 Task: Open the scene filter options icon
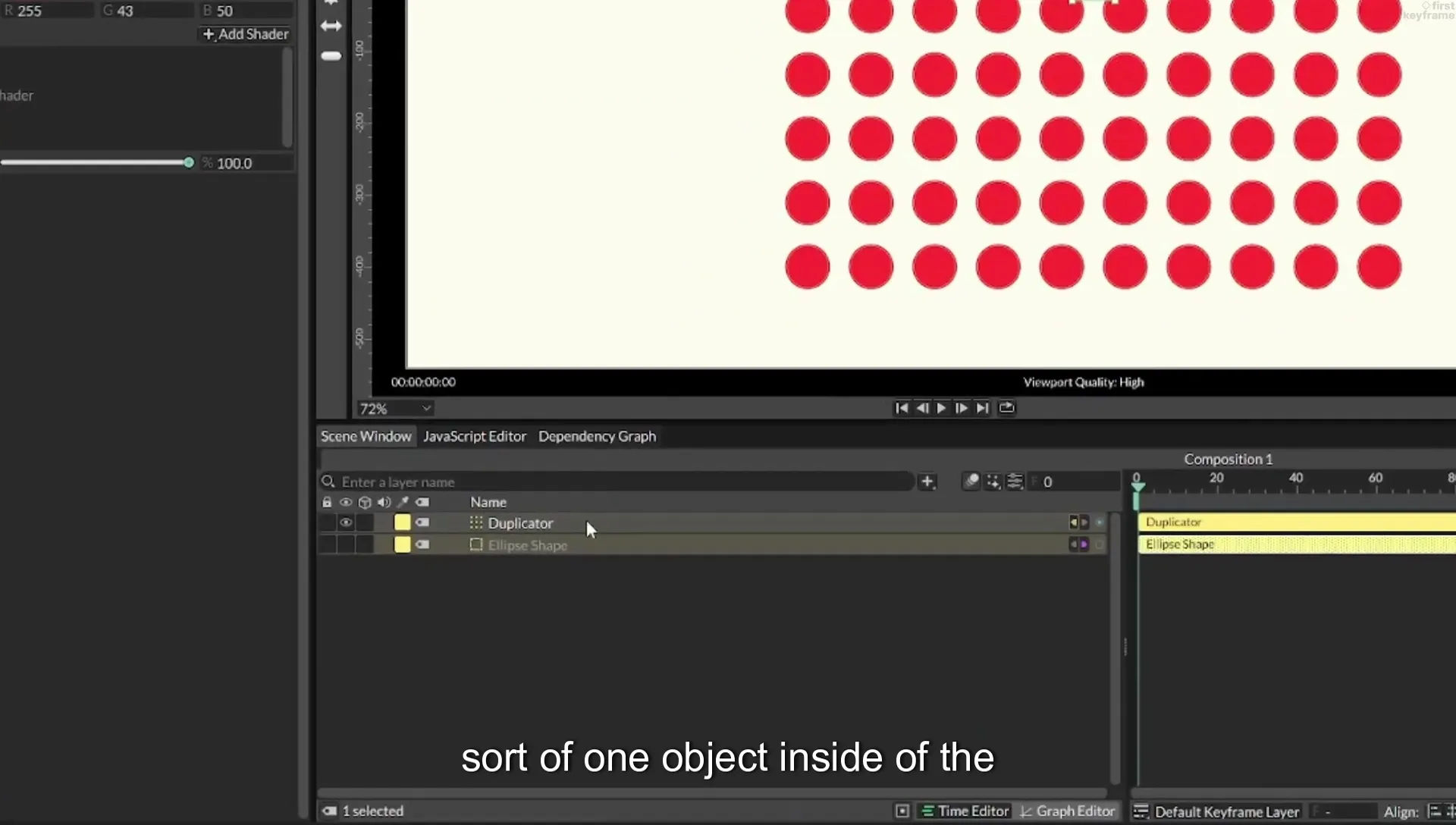click(x=1015, y=482)
